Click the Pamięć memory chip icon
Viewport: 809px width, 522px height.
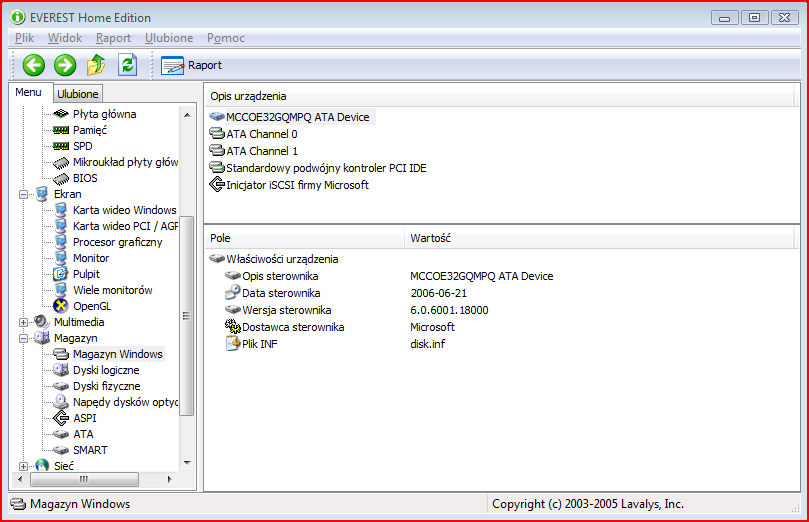pyautogui.click(x=61, y=130)
